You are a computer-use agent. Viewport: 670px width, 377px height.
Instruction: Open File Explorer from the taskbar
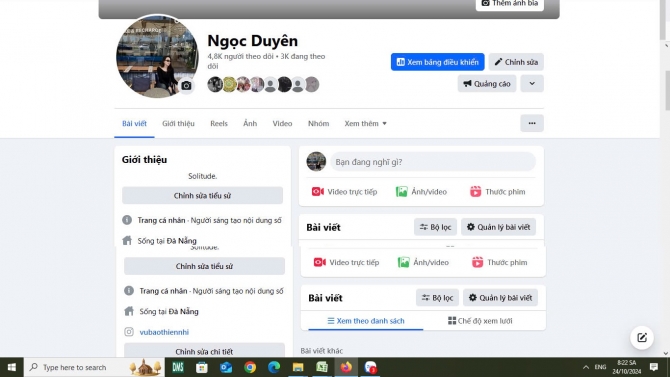[x=298, y=367]
